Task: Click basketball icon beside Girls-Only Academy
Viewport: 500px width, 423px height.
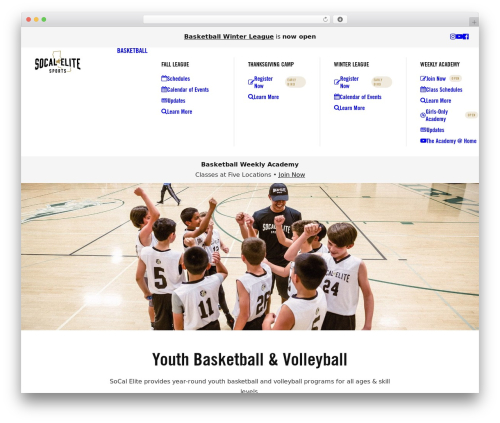Action: pos(423,115)
